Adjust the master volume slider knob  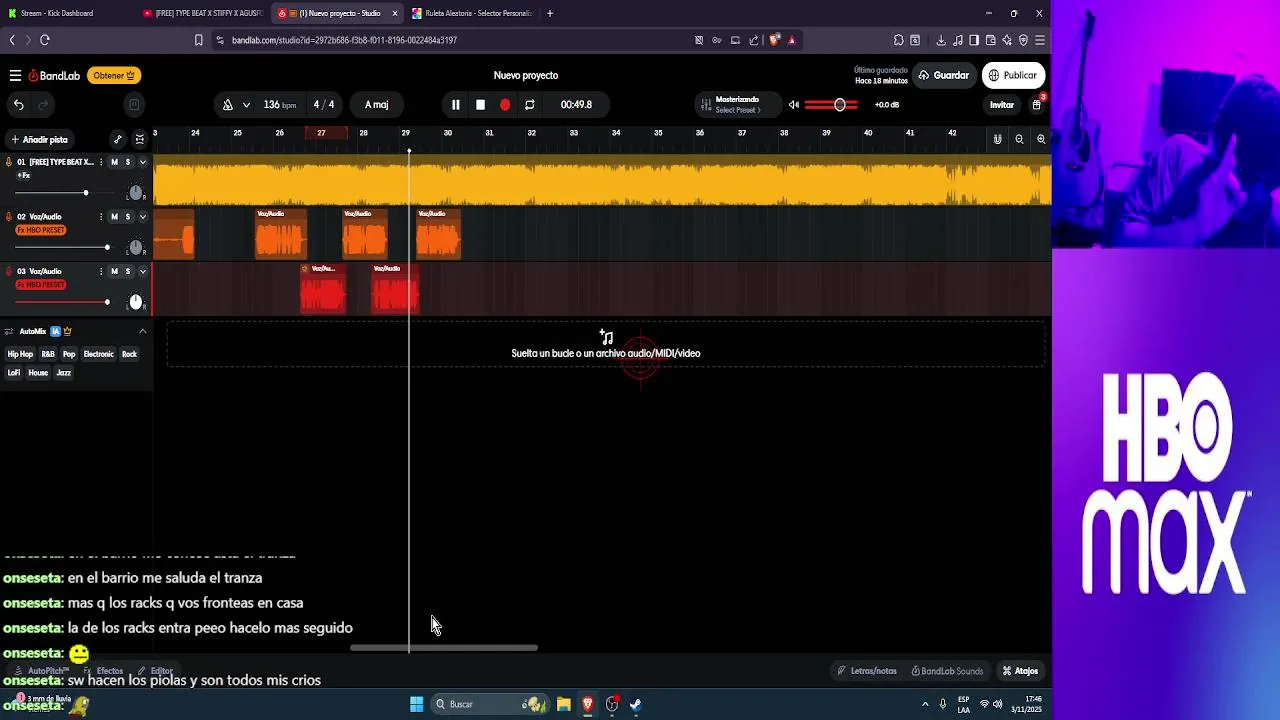[840, 104]
